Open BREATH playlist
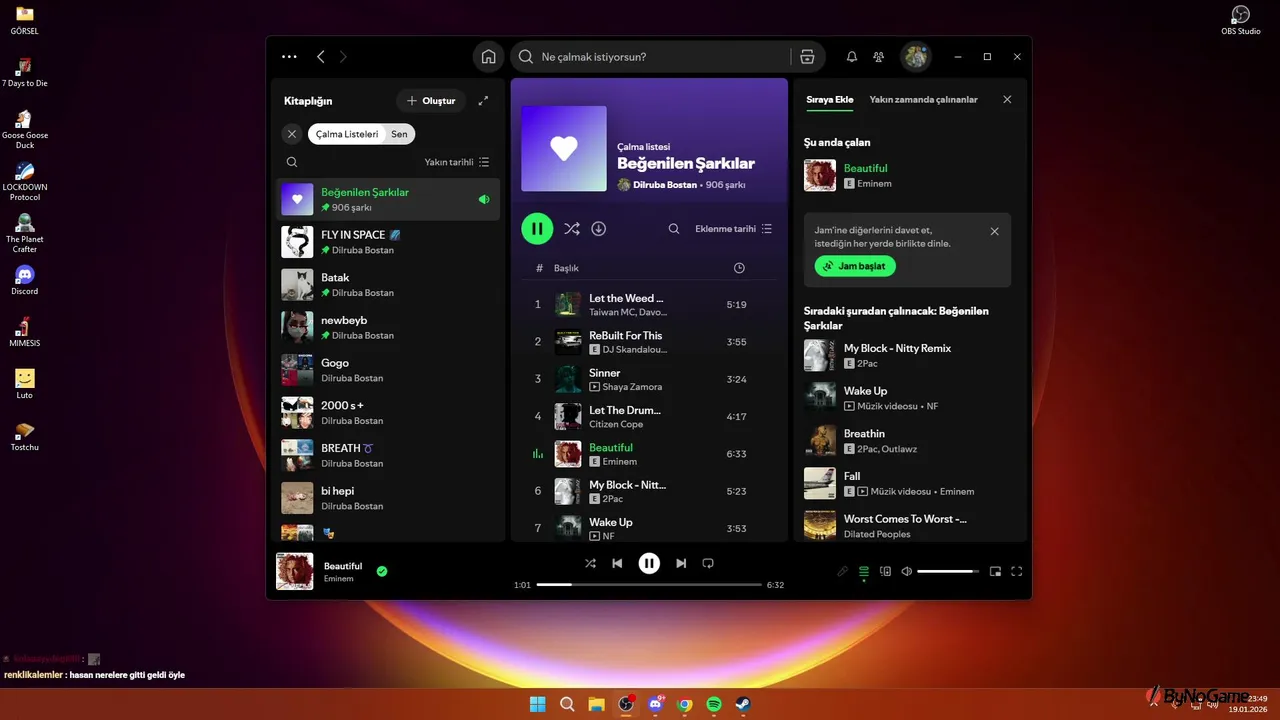Viewport: 1280px width, 720px height. (388, 456)
